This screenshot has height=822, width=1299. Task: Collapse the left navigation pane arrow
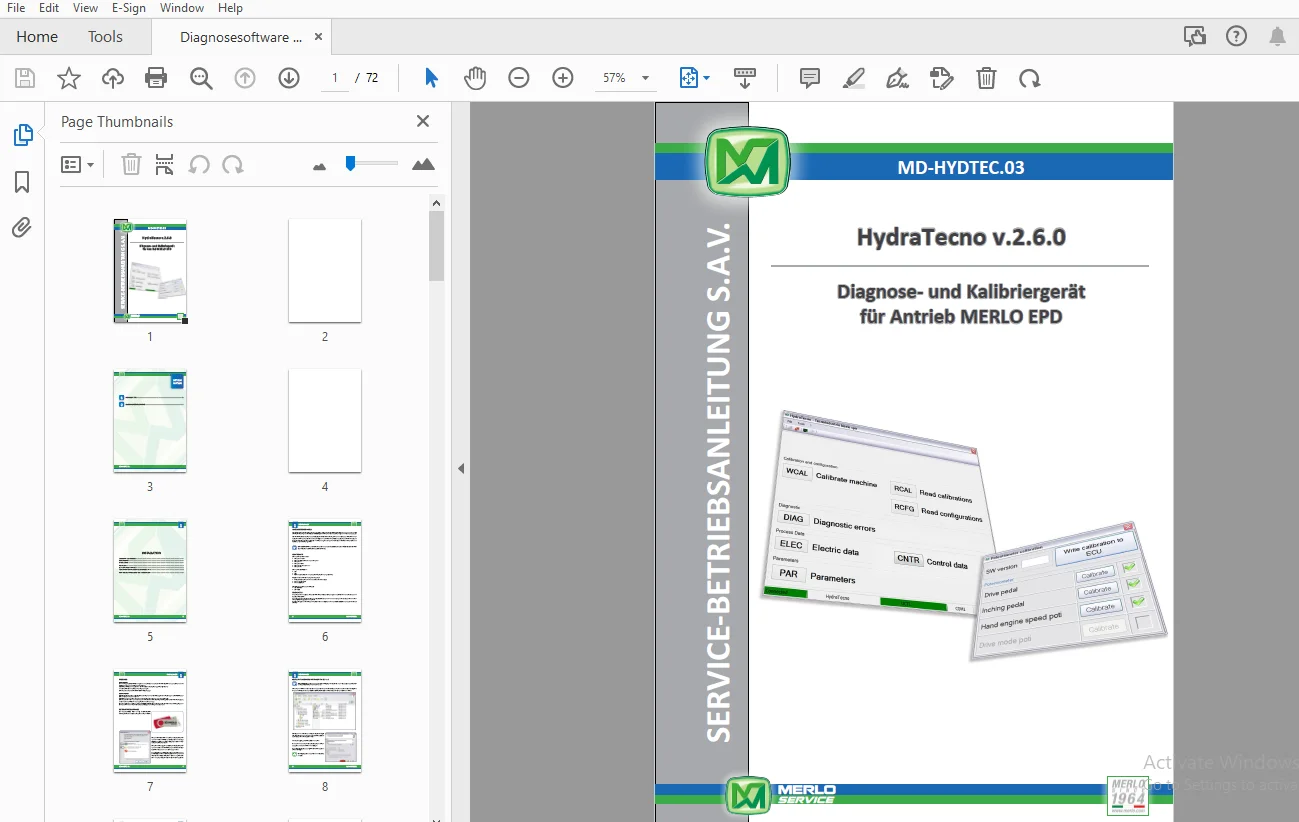pyautogui.click(x=461, y=468)
